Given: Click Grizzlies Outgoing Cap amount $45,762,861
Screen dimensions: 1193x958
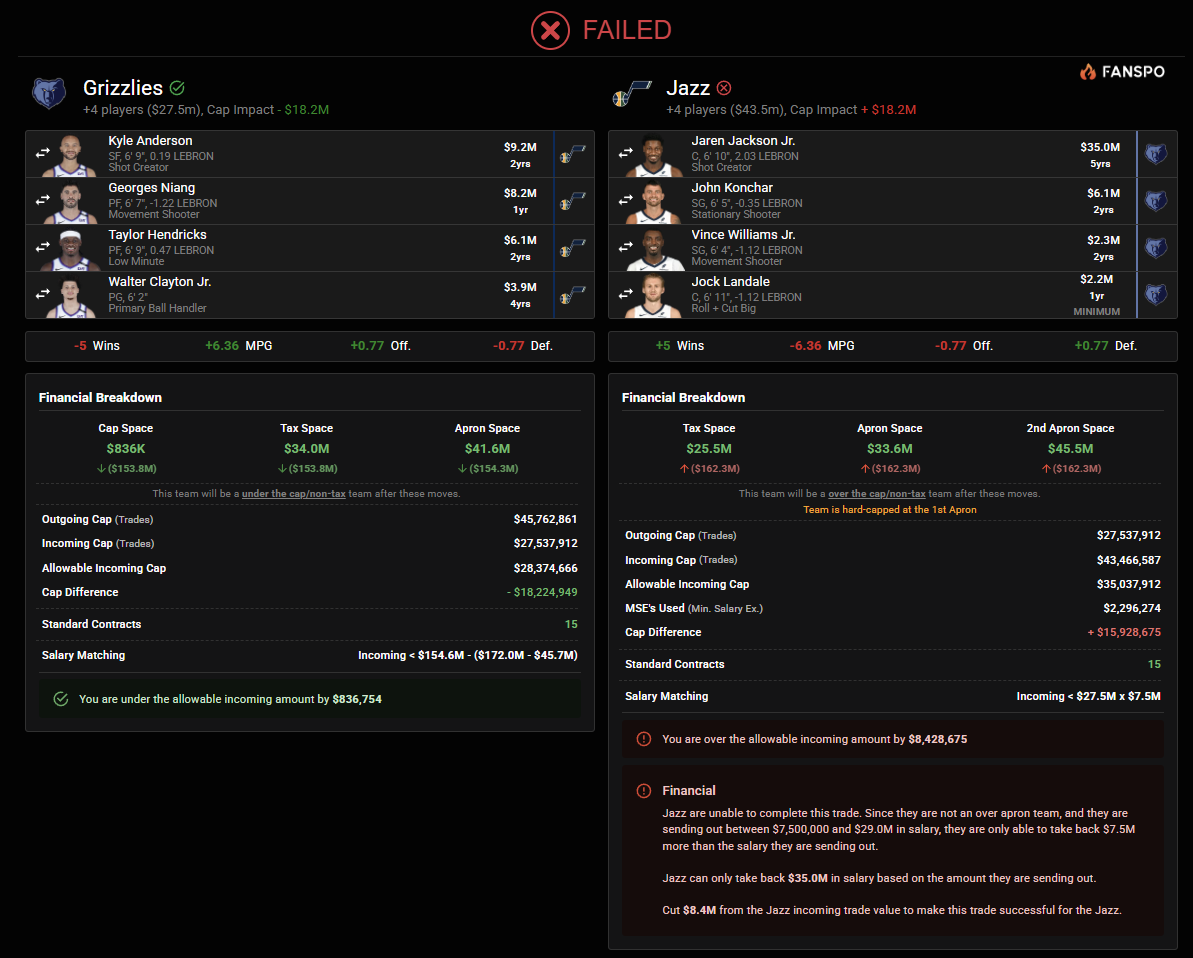Looking at the screenshot, I should coord(545,520).
